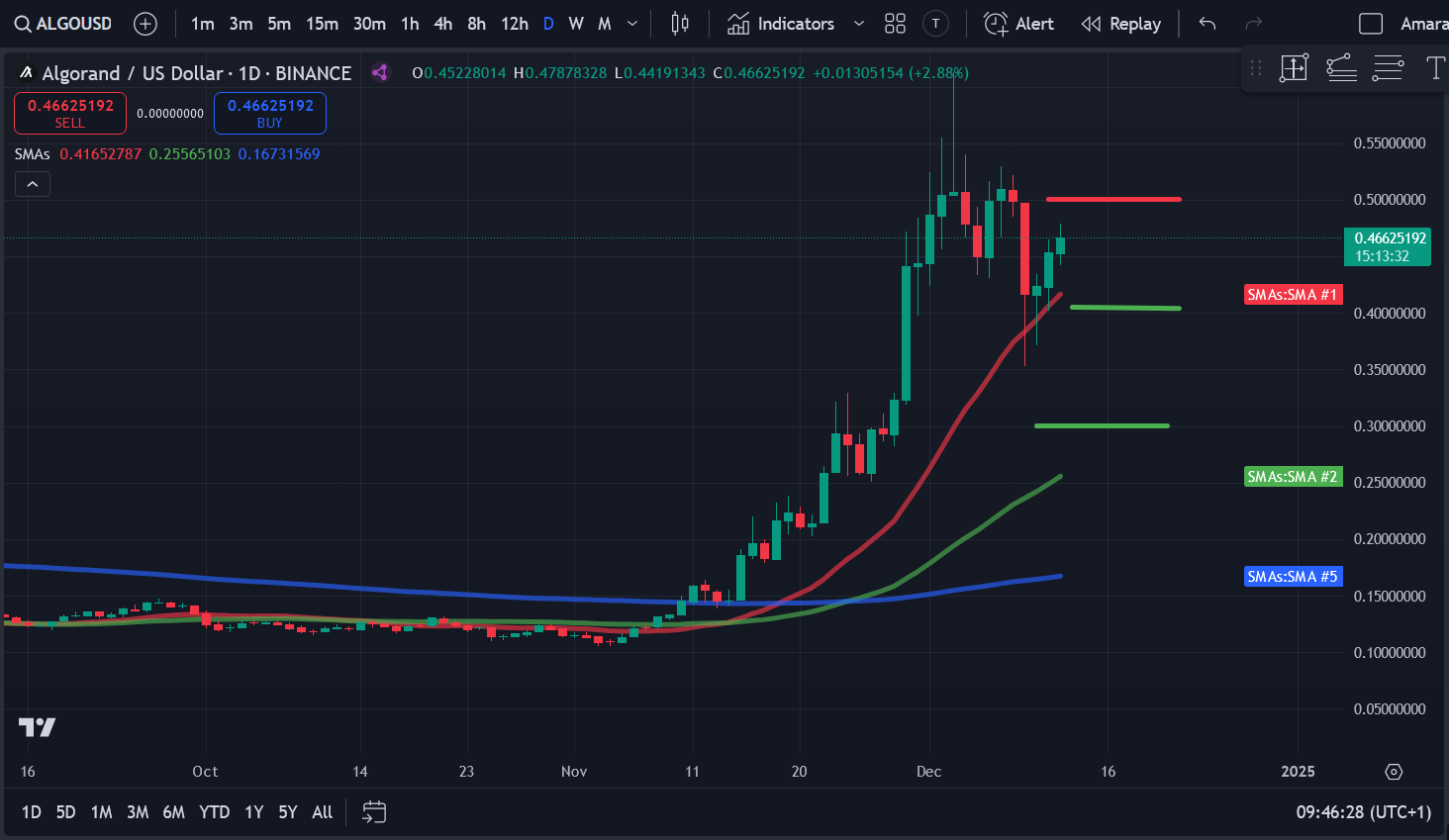Grab the floating drawing toolbar handle
1449x840 pixels.
(1256, 68)
